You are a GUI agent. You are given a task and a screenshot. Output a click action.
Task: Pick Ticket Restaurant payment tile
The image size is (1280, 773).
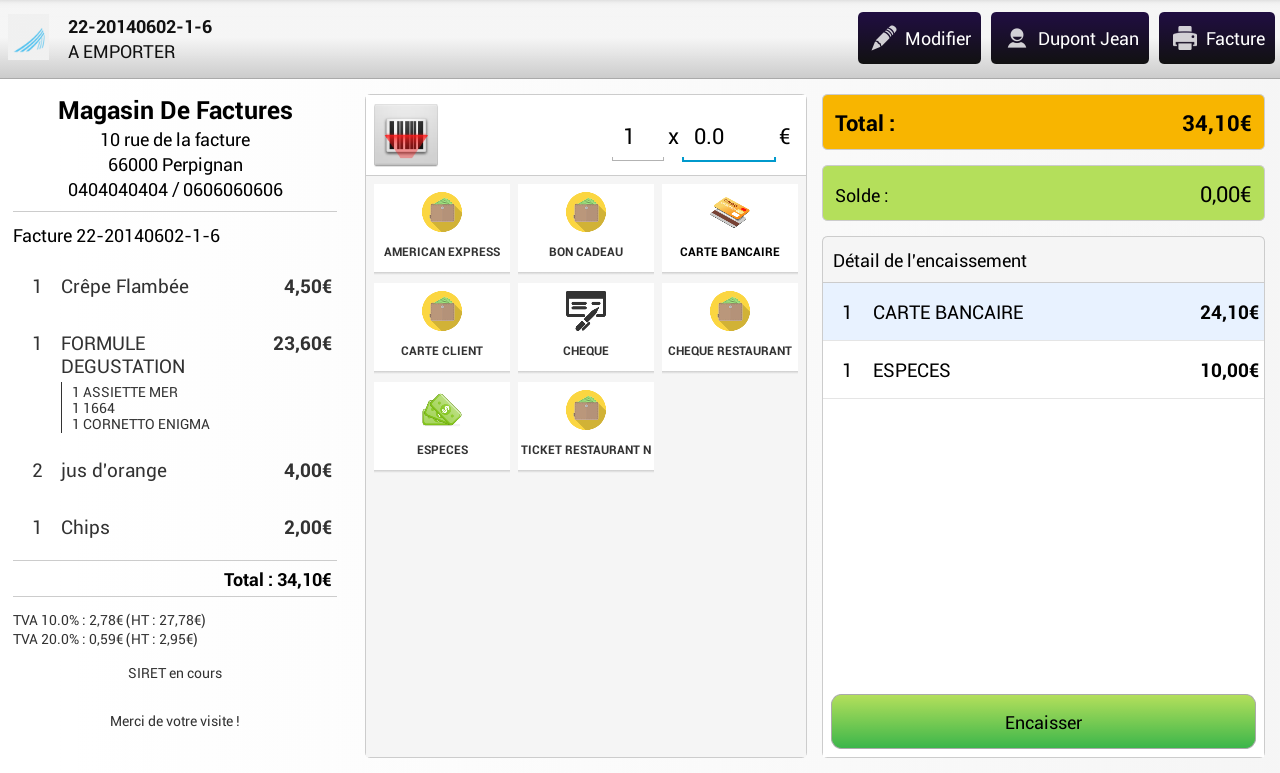point(586,425)
